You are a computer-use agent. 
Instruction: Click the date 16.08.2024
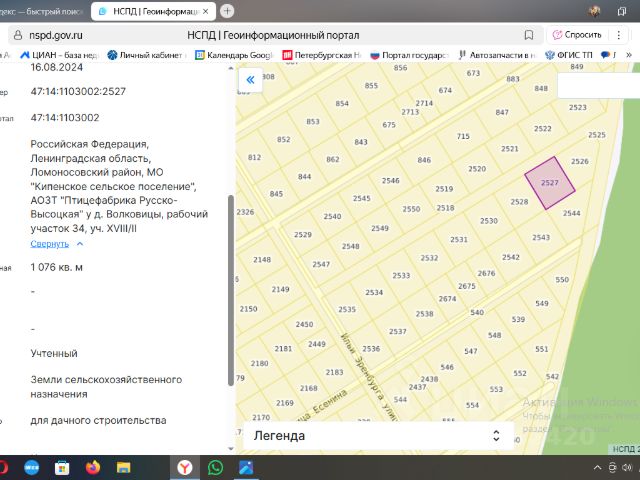[x=57, y=67]
